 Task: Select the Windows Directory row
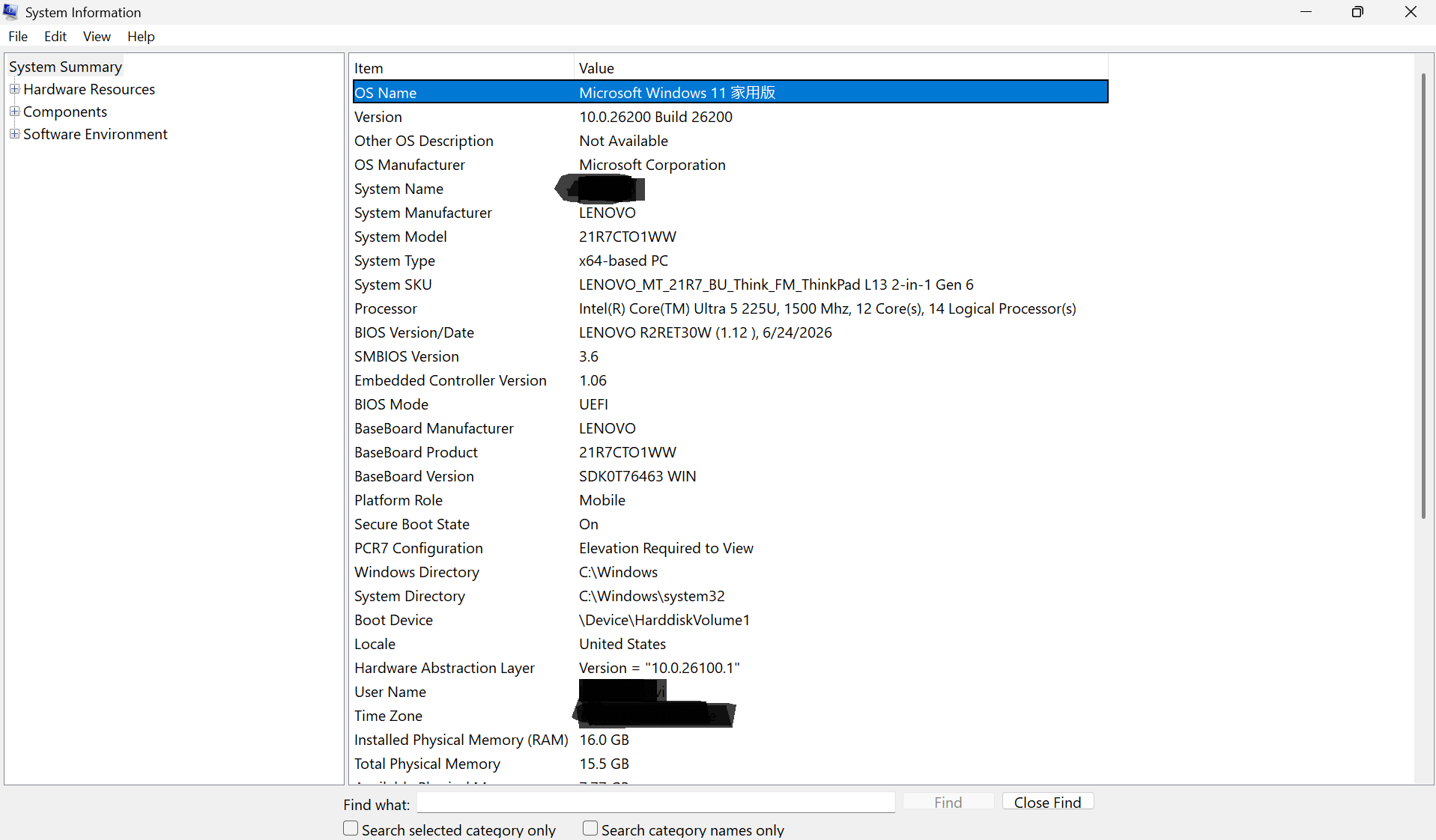tap(730, 572)
